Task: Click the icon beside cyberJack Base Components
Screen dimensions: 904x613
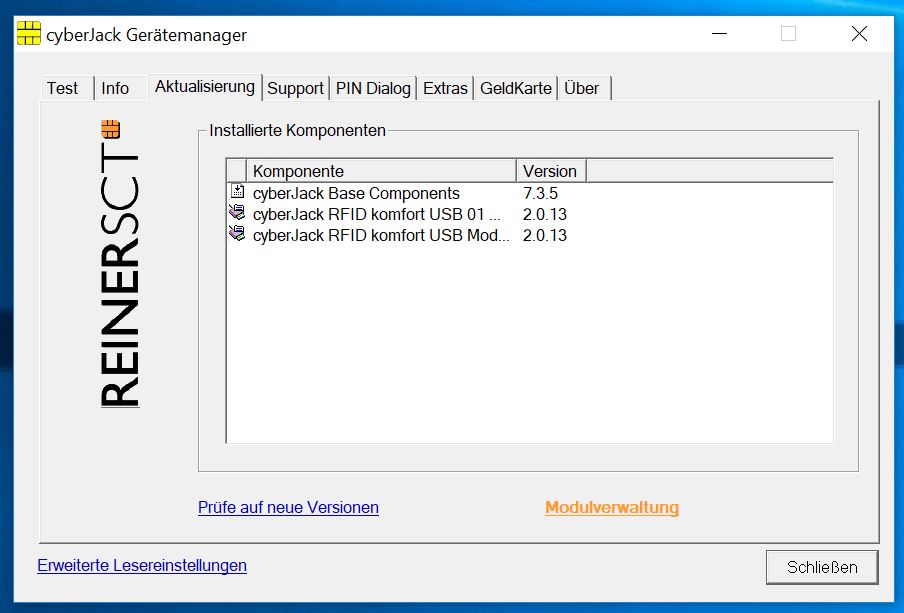Action: pos(237,192)
